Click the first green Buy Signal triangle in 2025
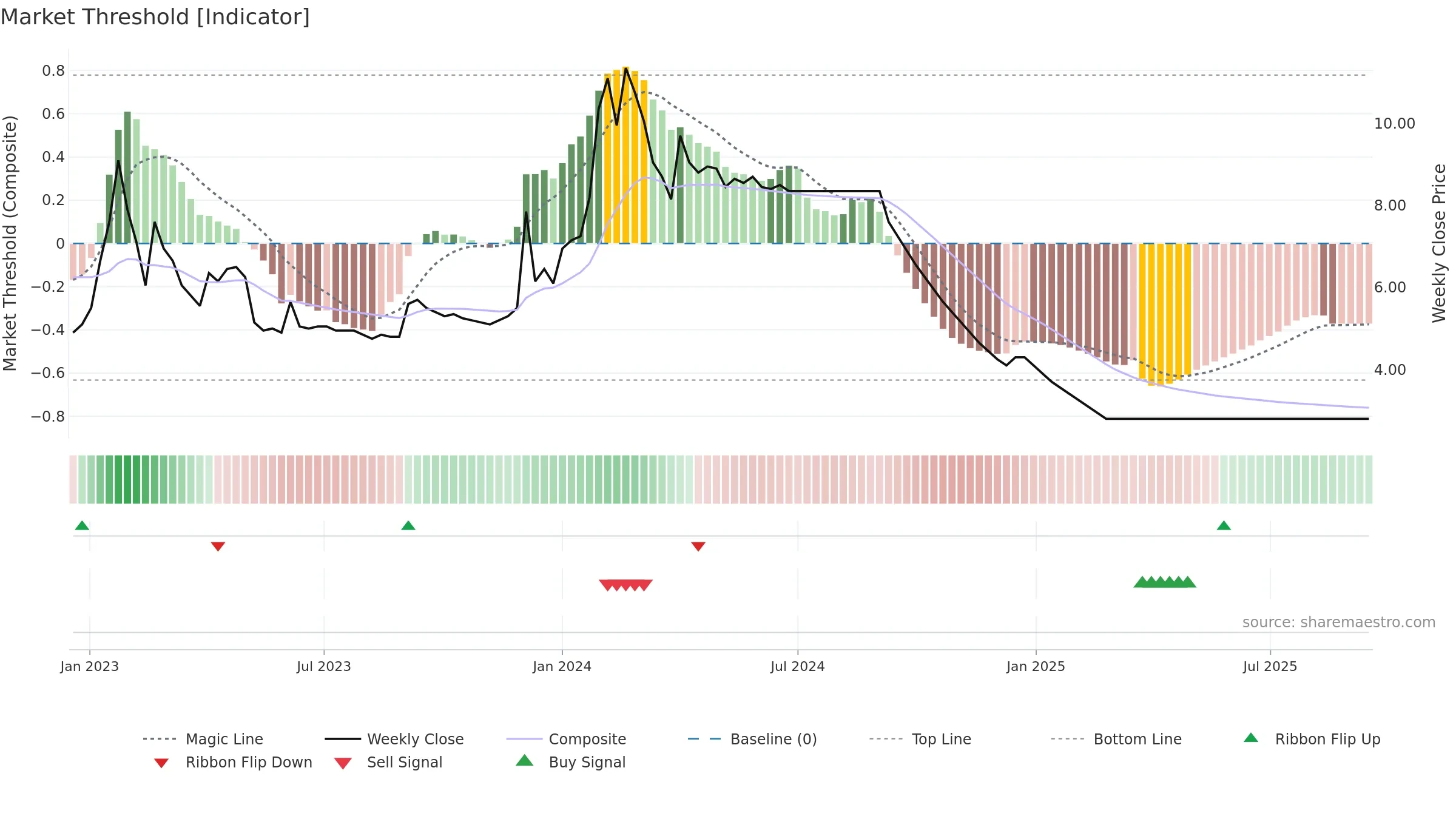The image size is (1456, 819). coord(1142,582)
